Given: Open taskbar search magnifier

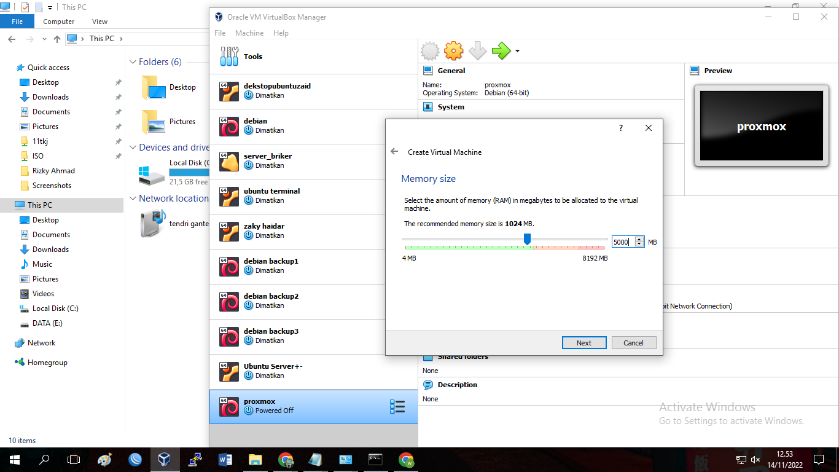Looking at the screenshot, I should 44,460.
